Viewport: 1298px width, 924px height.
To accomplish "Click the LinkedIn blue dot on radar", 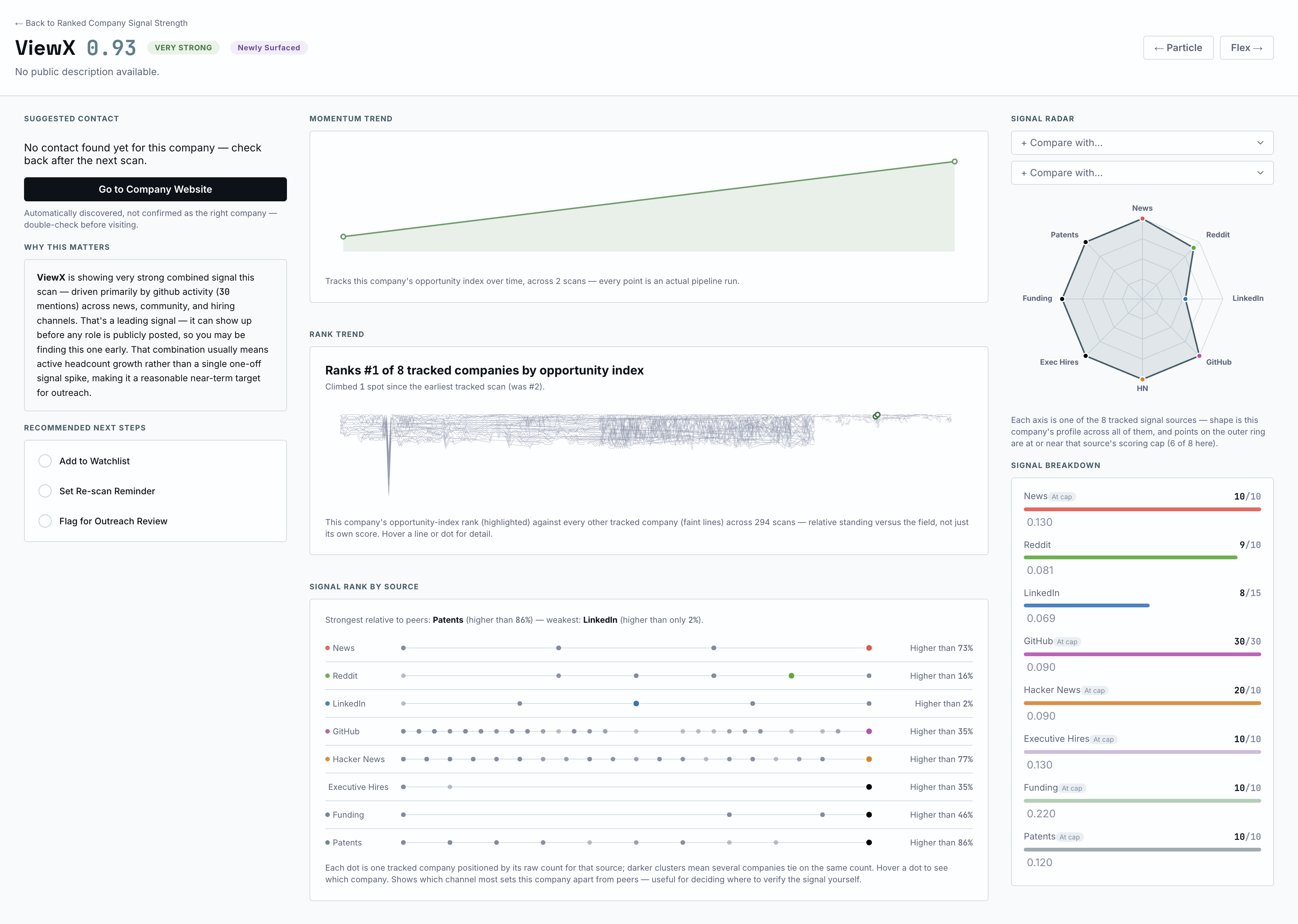I will click(x=1185, y=299).
